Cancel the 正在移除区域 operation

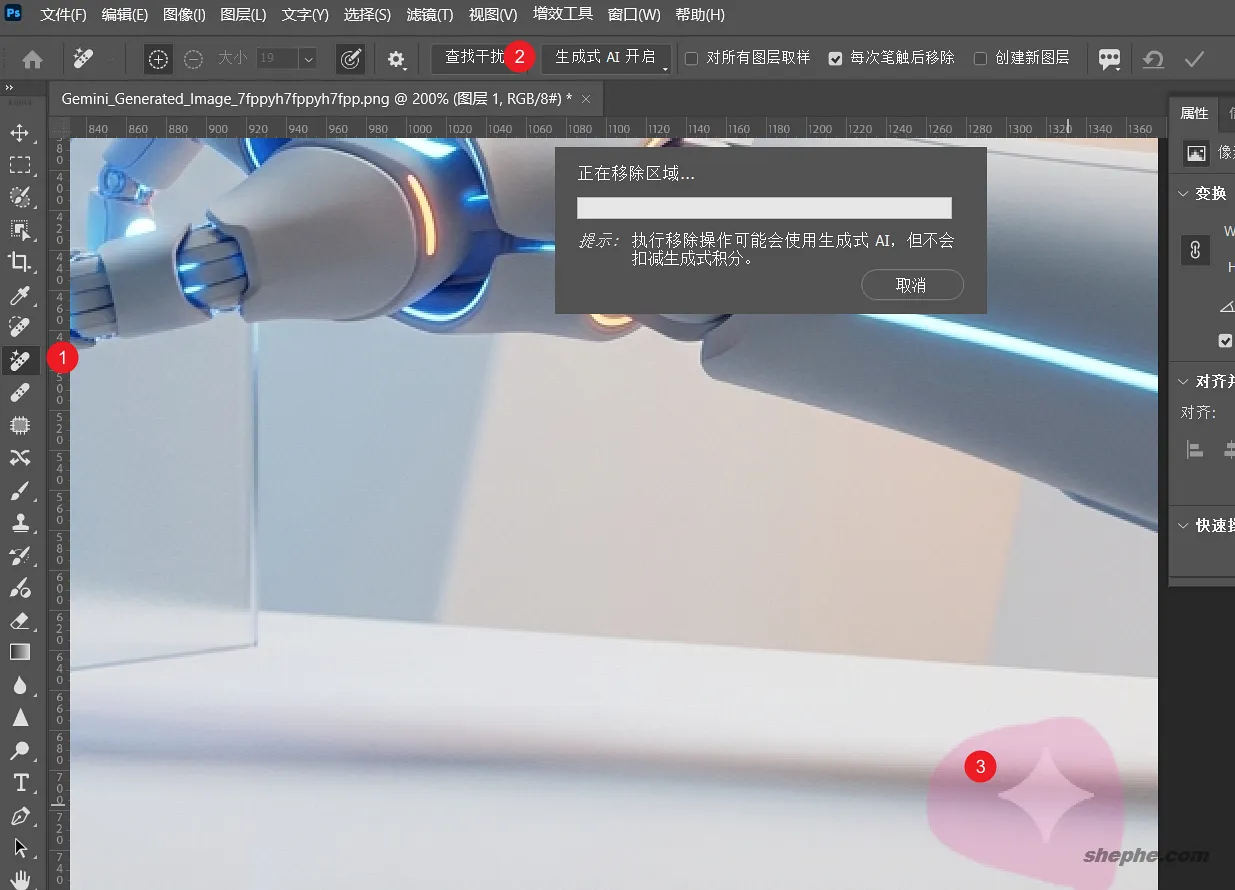pyautogui.click(x=911, y=285)
